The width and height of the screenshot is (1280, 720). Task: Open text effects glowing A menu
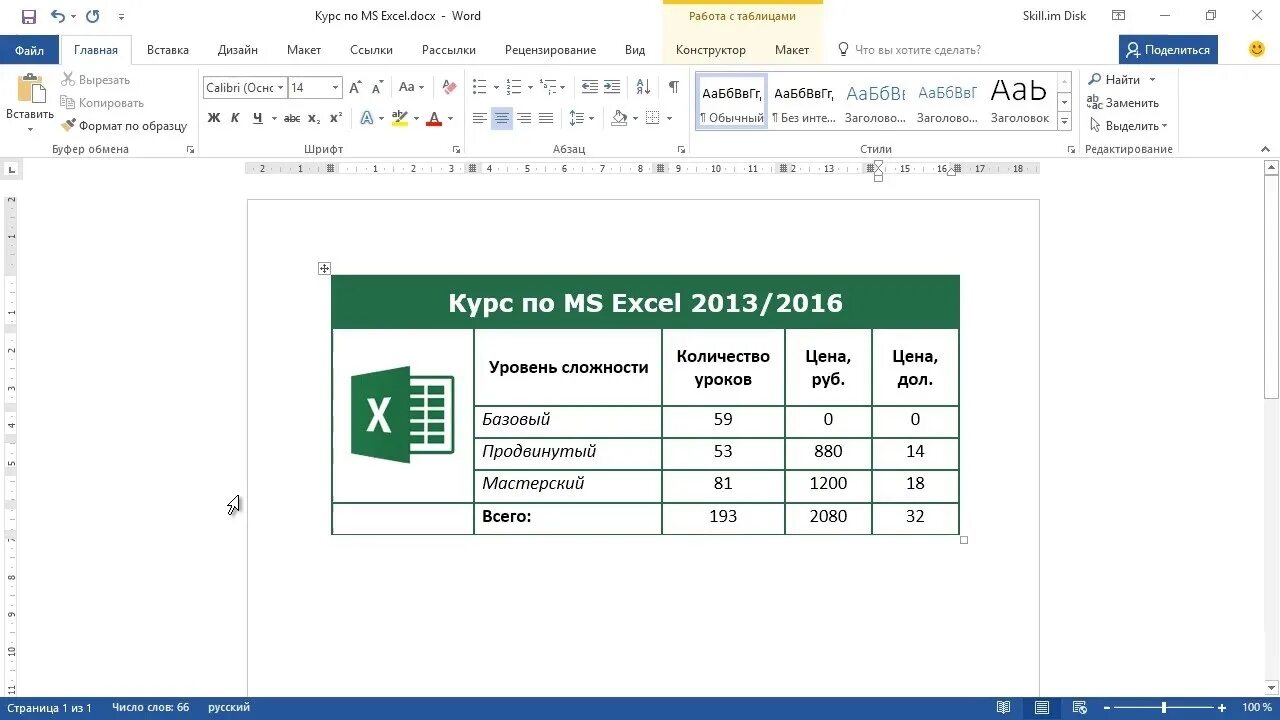[367, 118]
